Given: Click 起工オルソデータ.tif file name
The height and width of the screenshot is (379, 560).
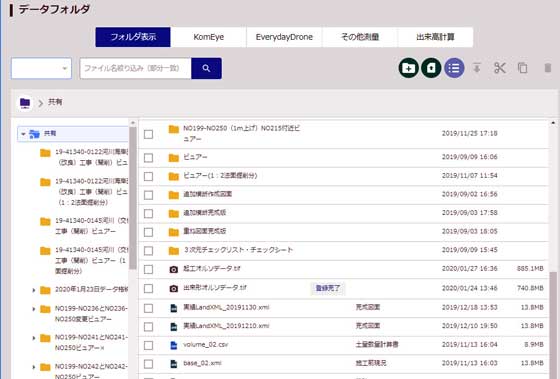Looking at the screenshot, I should [212, 268].
